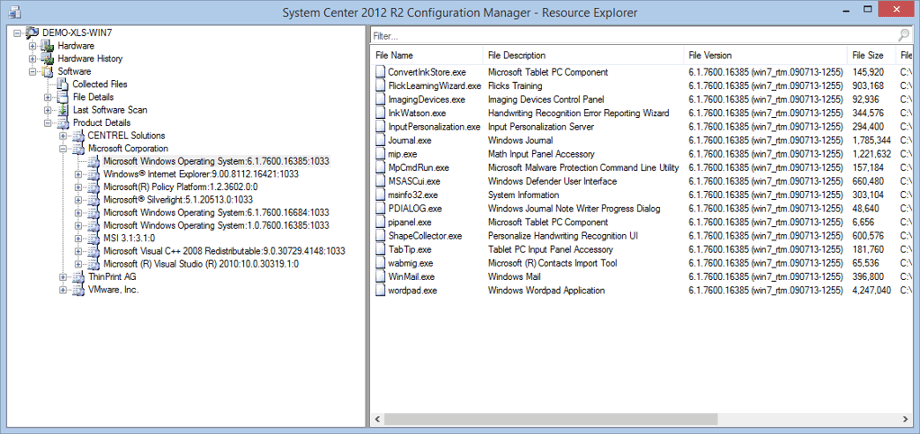Click the file icon beside msinfo32.exe
This screenshot has height=434, width=920.
coord(380,195)
